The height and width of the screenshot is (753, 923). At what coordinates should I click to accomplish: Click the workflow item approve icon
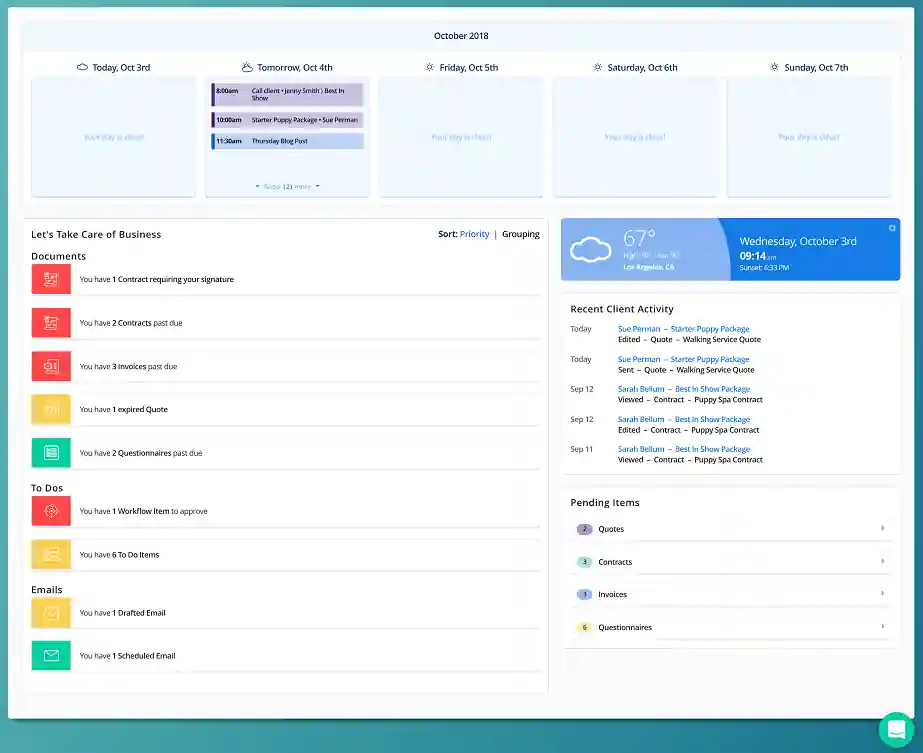tap(51, 511)
